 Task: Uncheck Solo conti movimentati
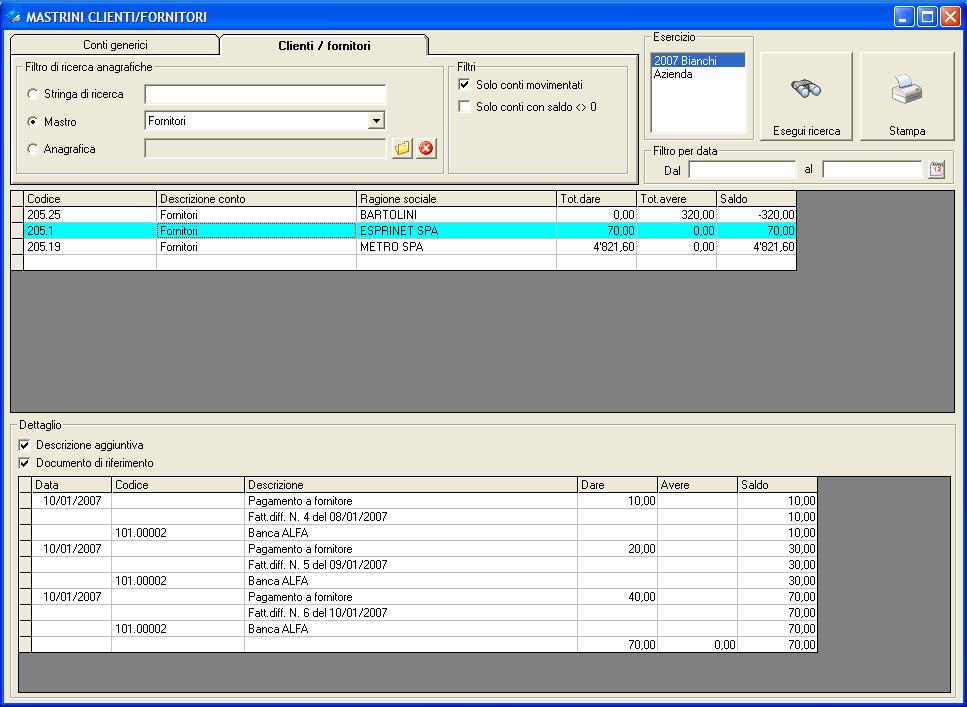click(464, 85)
